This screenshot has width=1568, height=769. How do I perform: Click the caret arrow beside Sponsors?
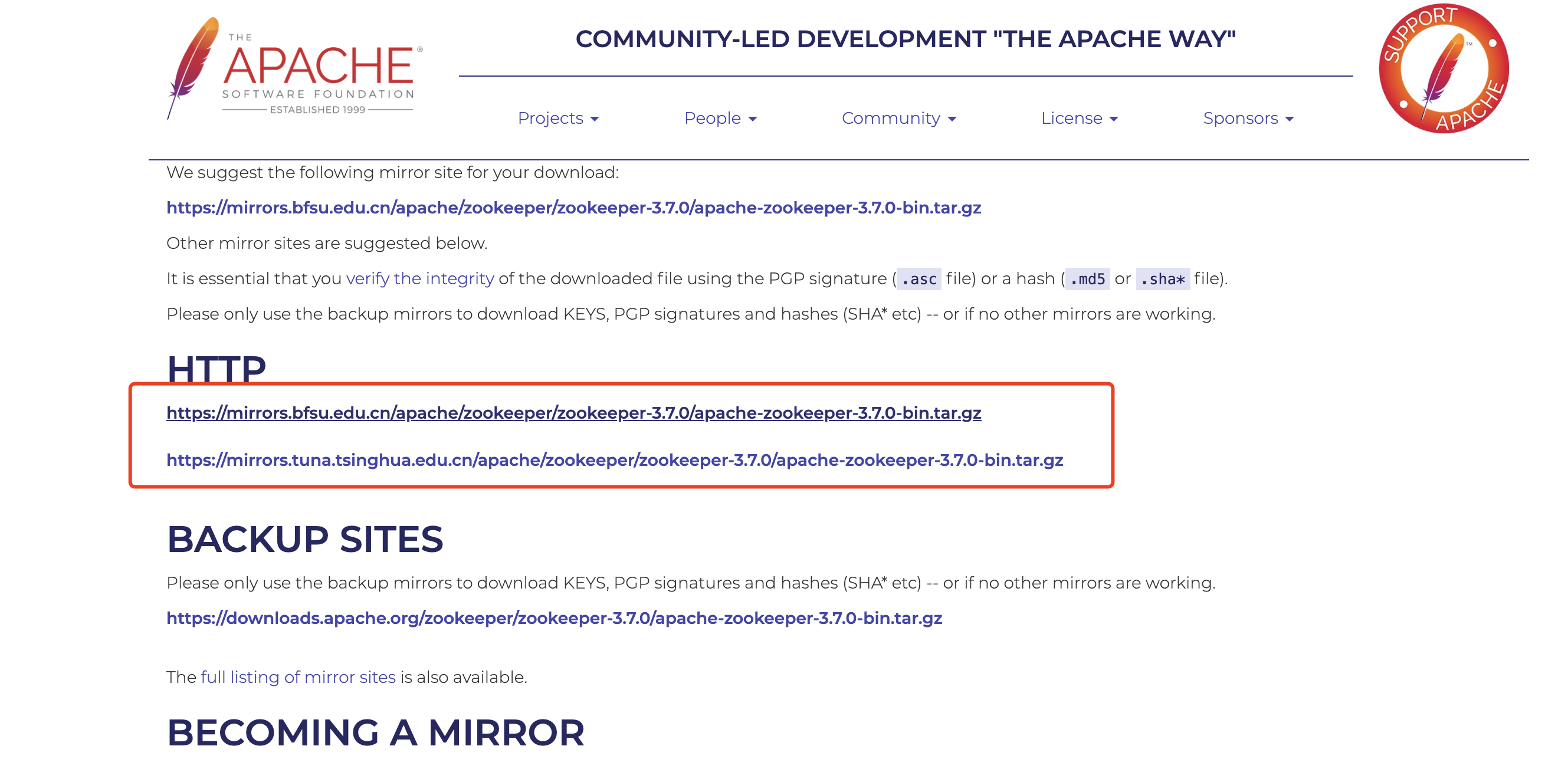point(1289,119)
